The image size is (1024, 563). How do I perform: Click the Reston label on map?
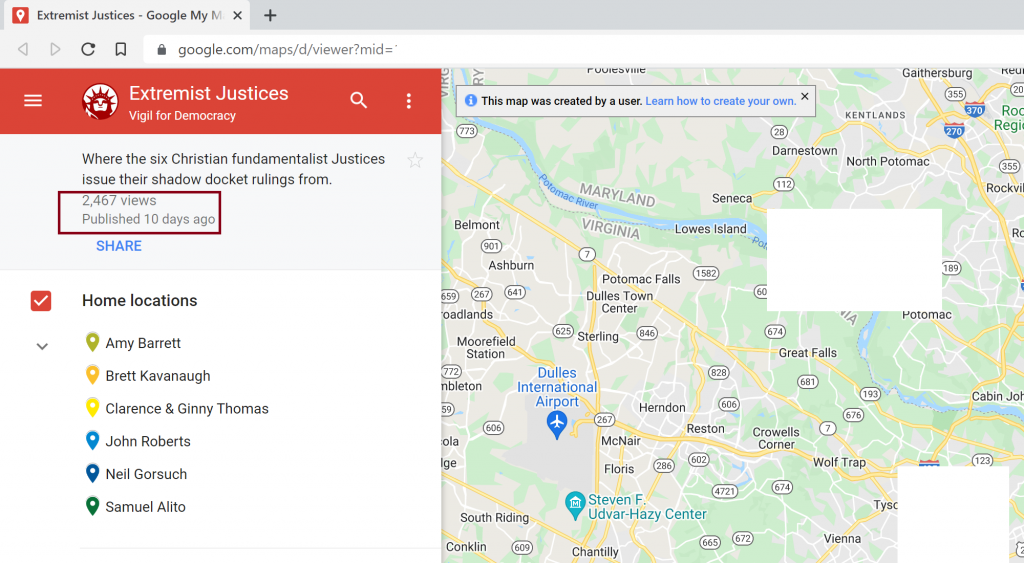(705, 428)
